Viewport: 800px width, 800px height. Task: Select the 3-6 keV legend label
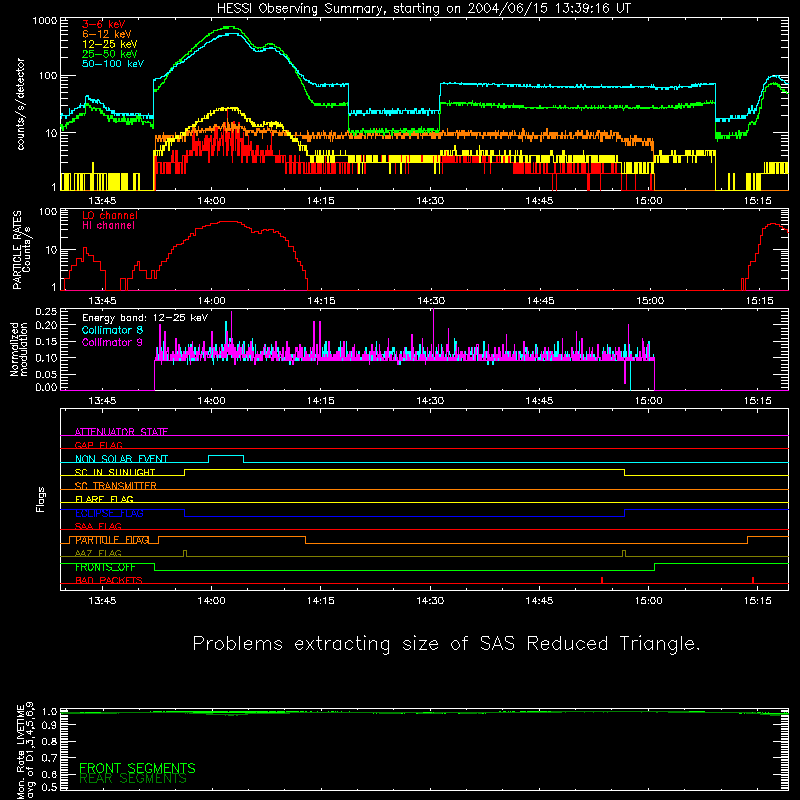coord(104,24)
